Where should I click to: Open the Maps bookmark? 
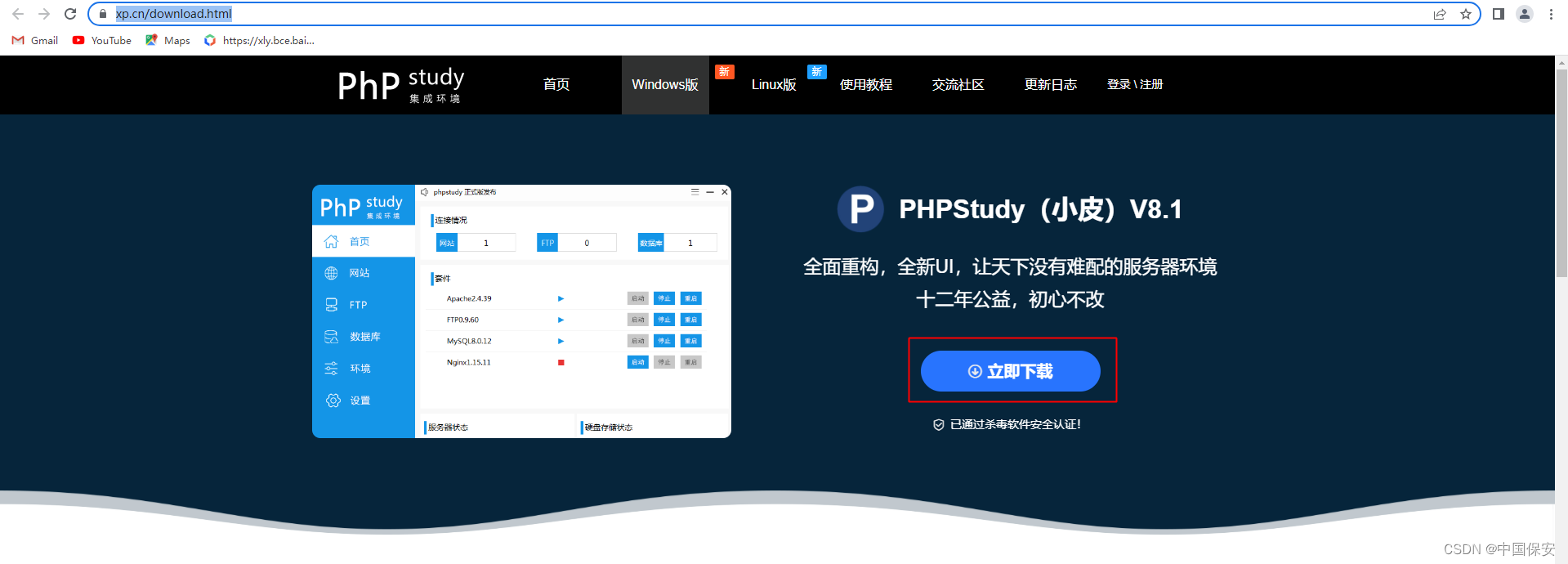168,40
